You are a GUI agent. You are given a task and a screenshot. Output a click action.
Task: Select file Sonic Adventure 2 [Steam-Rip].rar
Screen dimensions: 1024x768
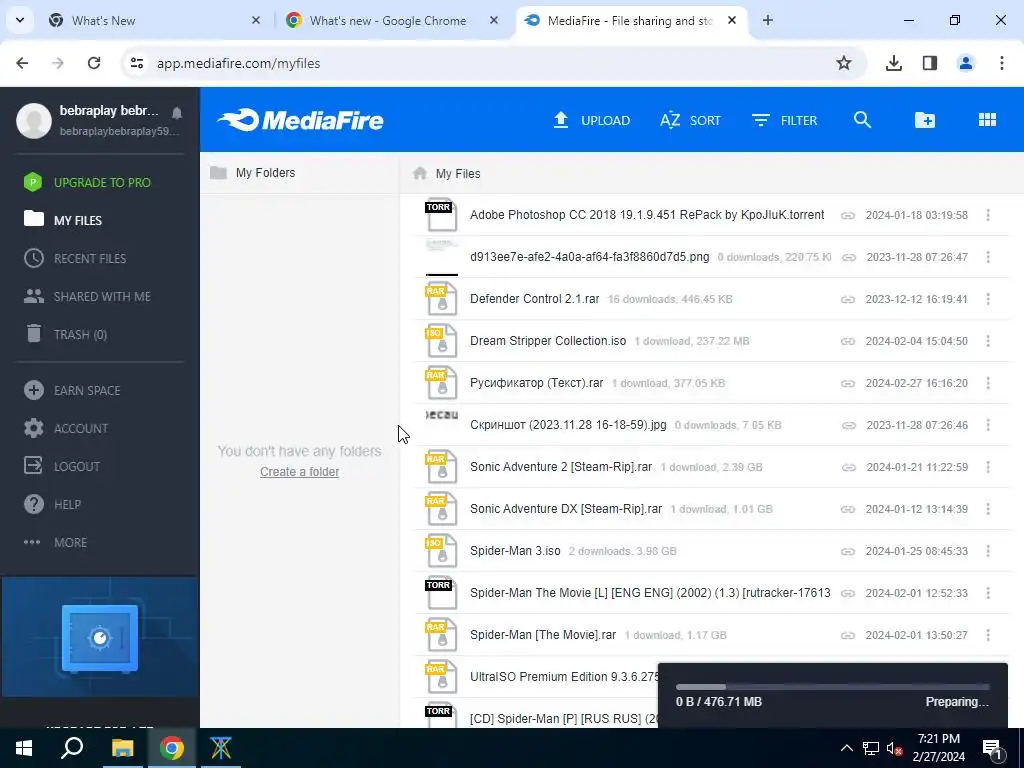tap(561, 467)
